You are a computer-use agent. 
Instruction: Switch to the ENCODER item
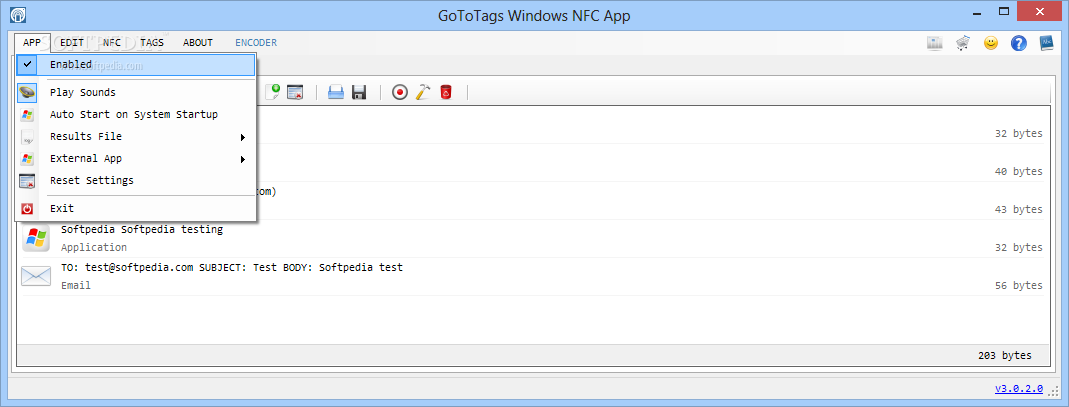256,42
